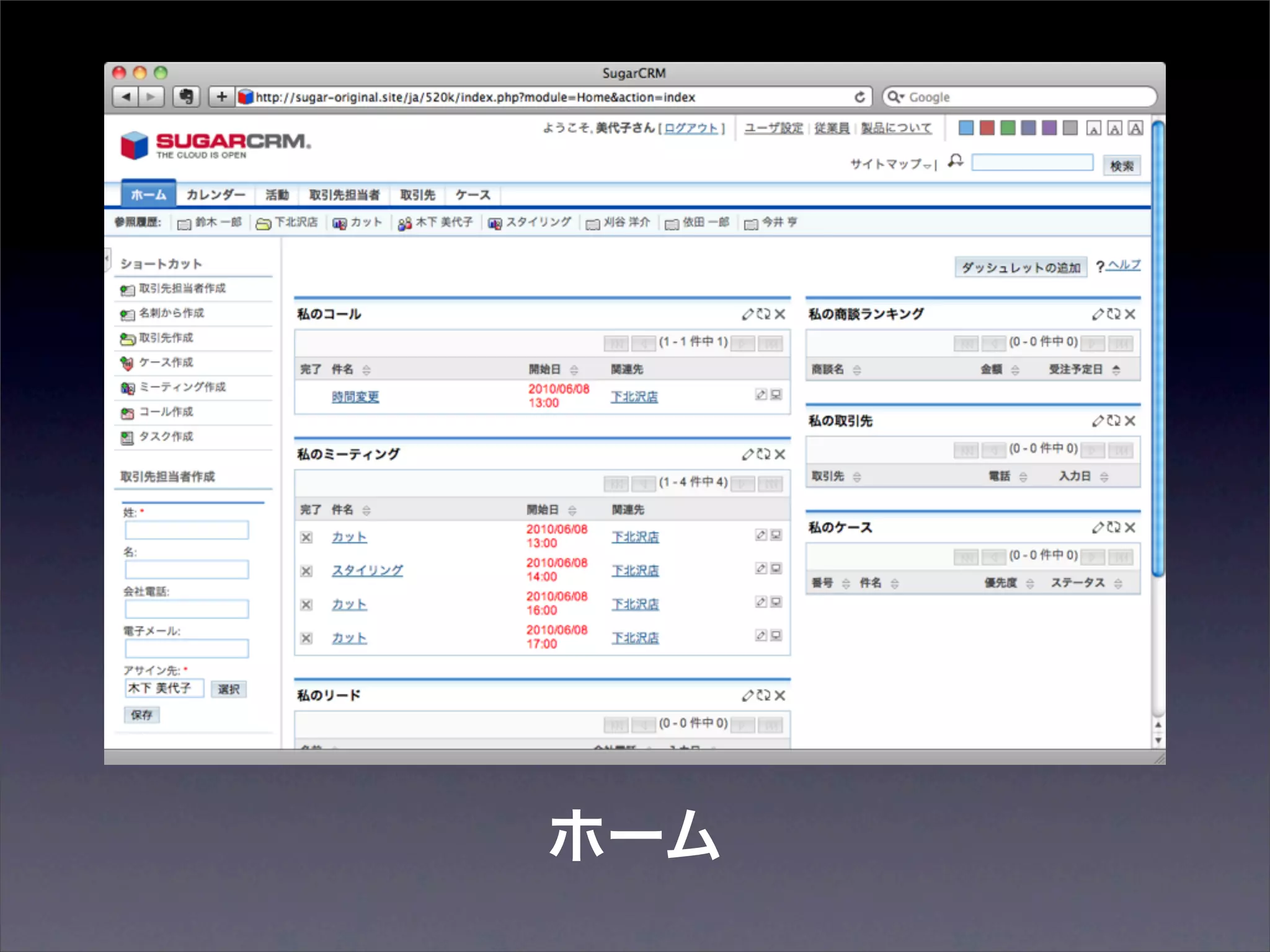Sort calls by 開始日 column arrow

[574, 370]
